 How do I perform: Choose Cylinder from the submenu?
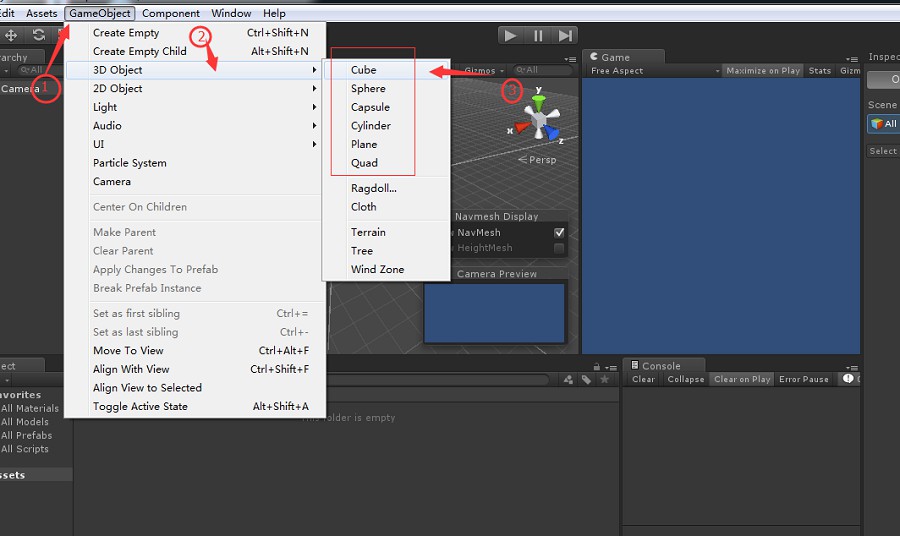click(x=386, y=126)
